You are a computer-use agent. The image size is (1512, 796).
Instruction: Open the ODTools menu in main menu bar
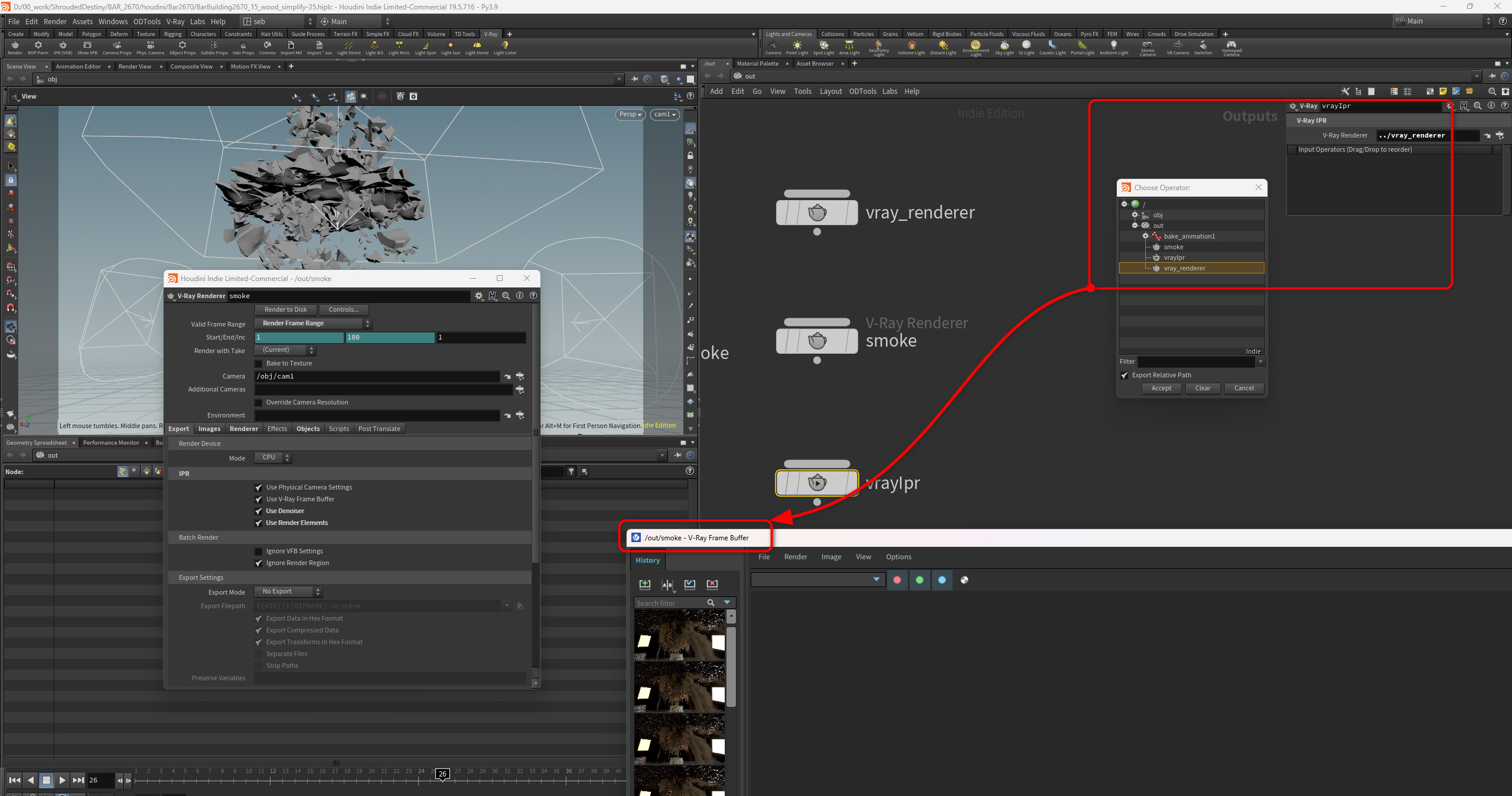[147, 21]
